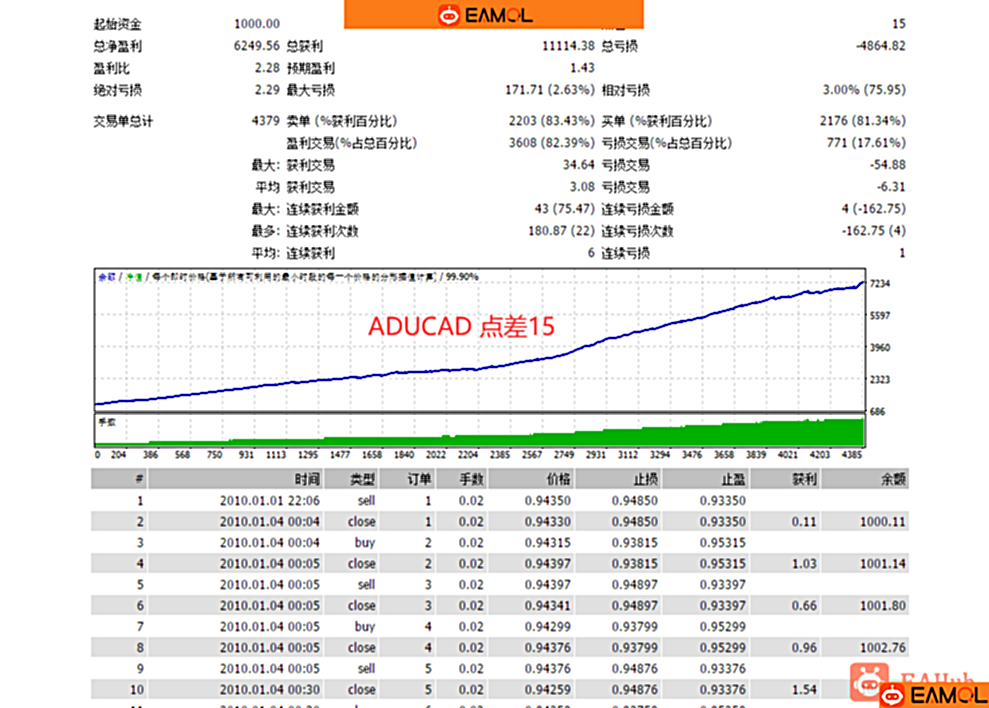Click the 类型 column header

point(362,479)
